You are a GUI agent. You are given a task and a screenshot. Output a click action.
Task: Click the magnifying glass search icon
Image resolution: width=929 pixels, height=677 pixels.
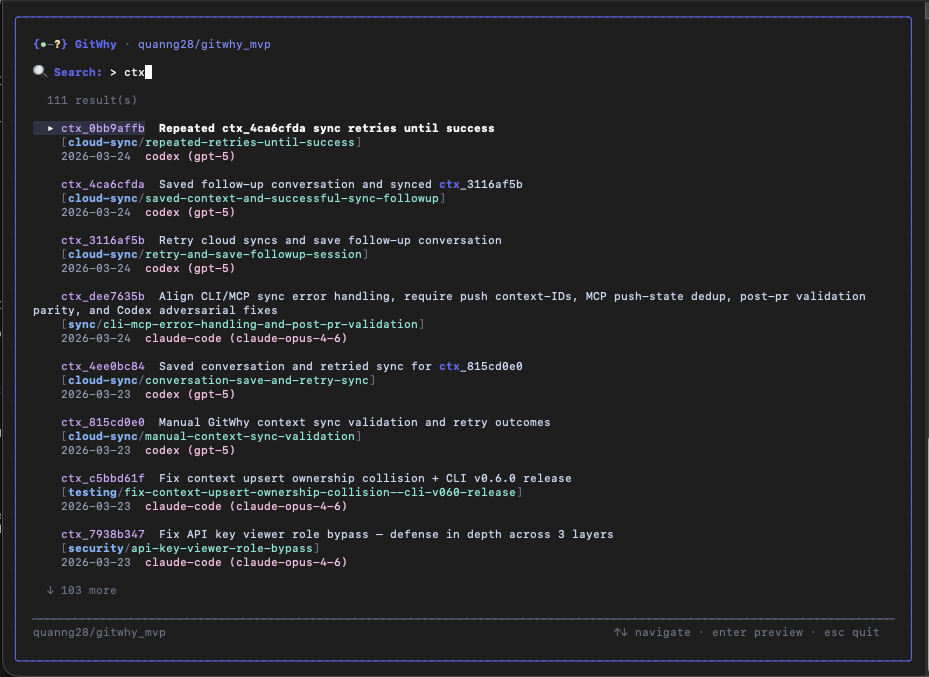40,72
